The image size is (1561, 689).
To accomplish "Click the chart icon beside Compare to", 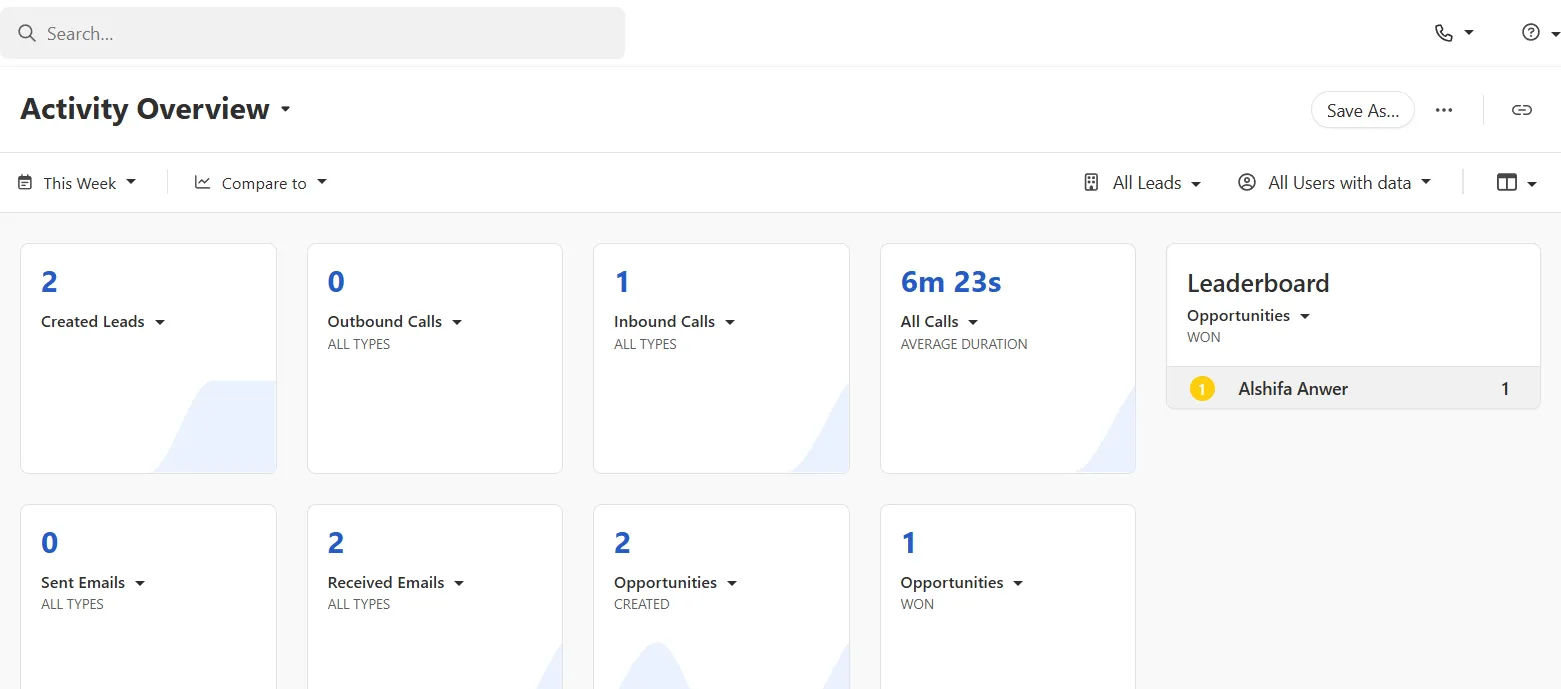I will 202,182.
